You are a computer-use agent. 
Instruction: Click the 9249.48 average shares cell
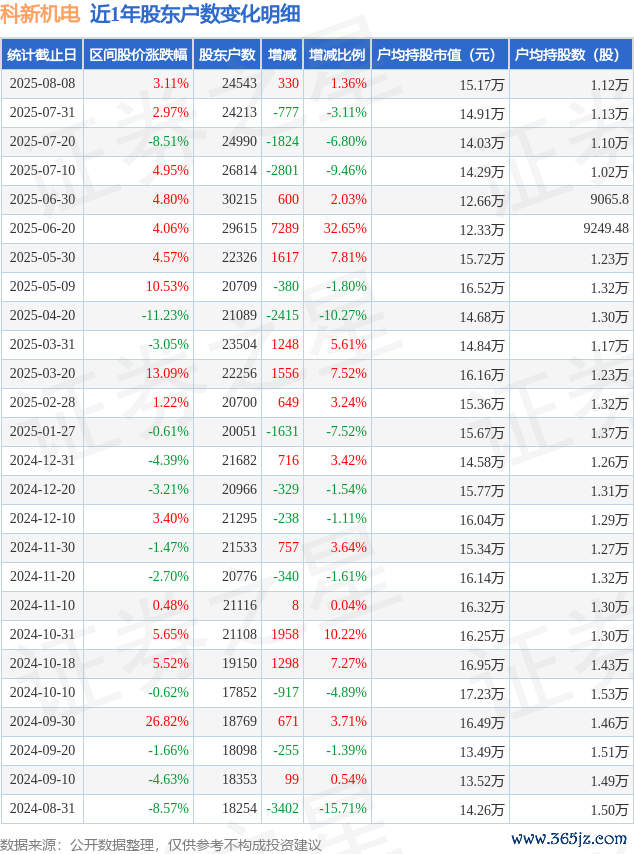point(606,229)
